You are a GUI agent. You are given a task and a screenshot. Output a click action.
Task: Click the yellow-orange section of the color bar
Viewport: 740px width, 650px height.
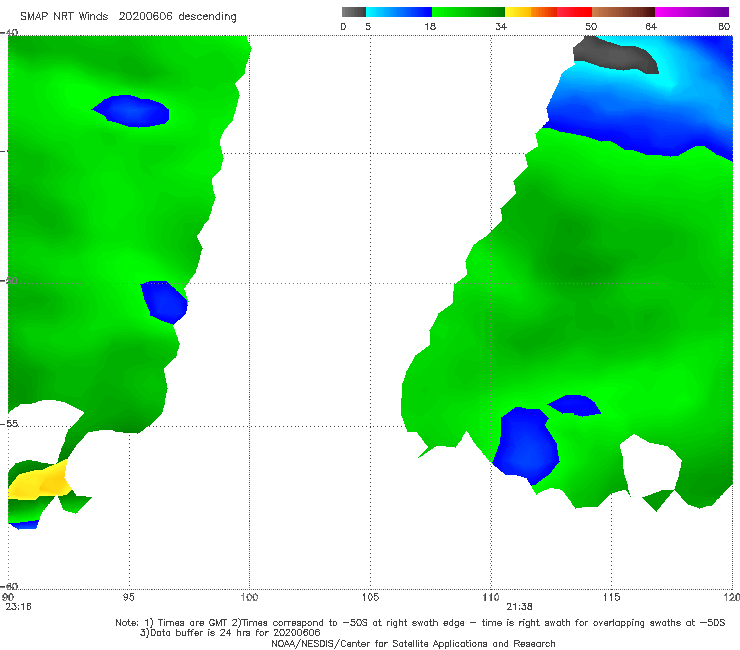pos(531,12)
